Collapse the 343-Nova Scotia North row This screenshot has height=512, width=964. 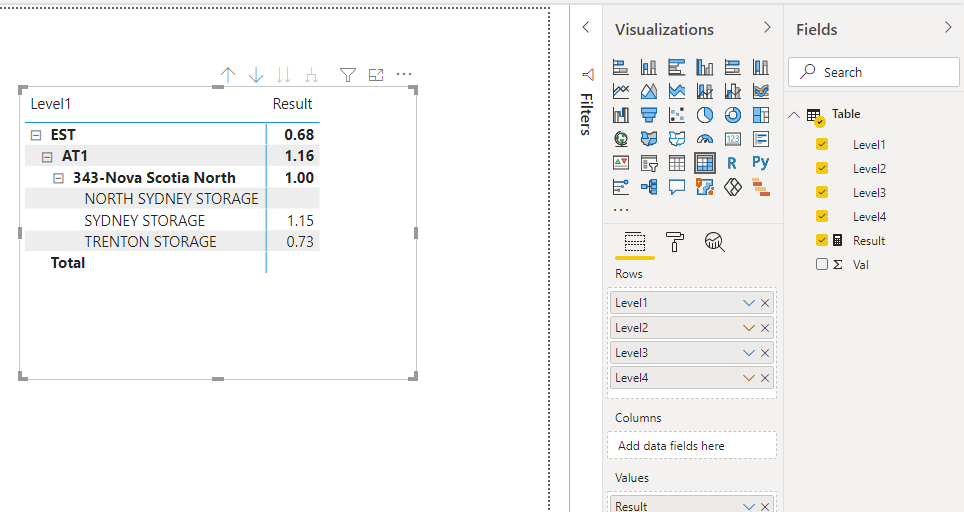[x=58, y=179]
